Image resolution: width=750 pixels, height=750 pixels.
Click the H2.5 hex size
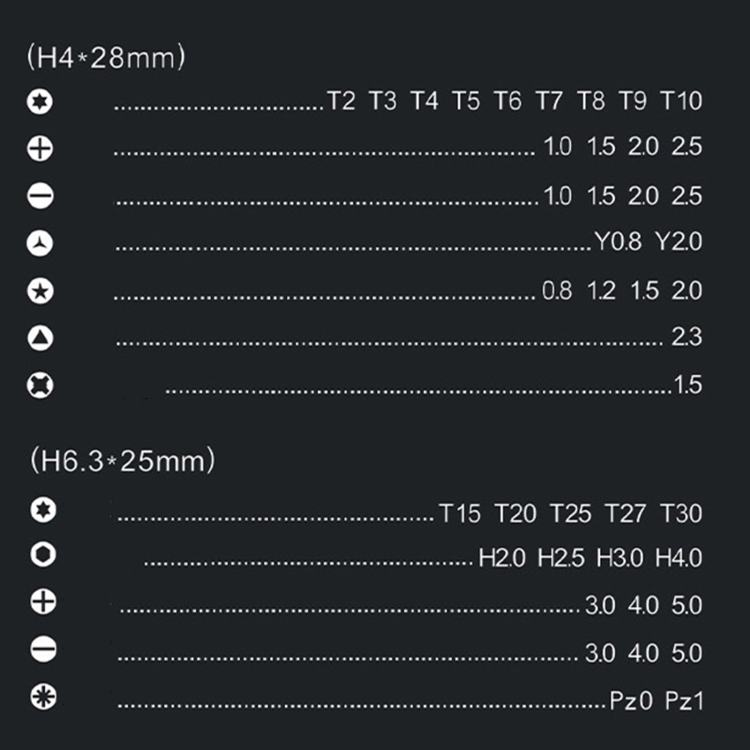(561, 558)
